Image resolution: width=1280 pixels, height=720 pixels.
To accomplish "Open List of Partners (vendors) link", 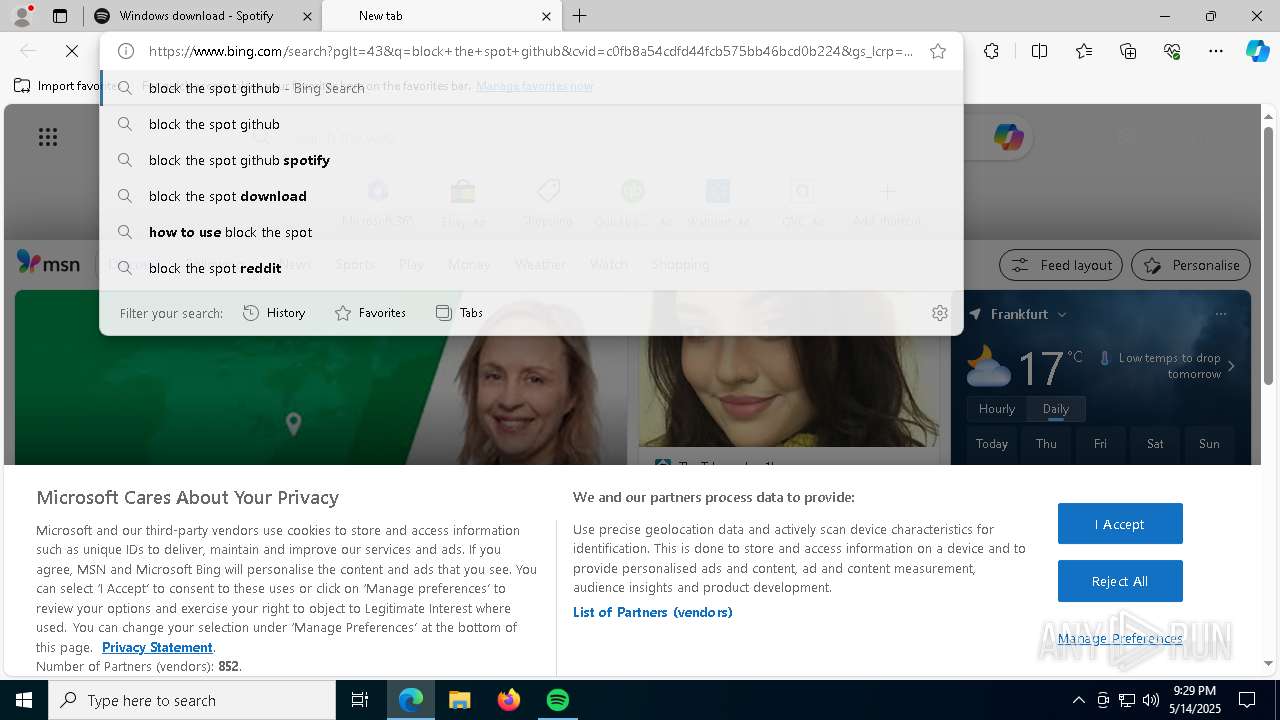I will tap(652, 612).
